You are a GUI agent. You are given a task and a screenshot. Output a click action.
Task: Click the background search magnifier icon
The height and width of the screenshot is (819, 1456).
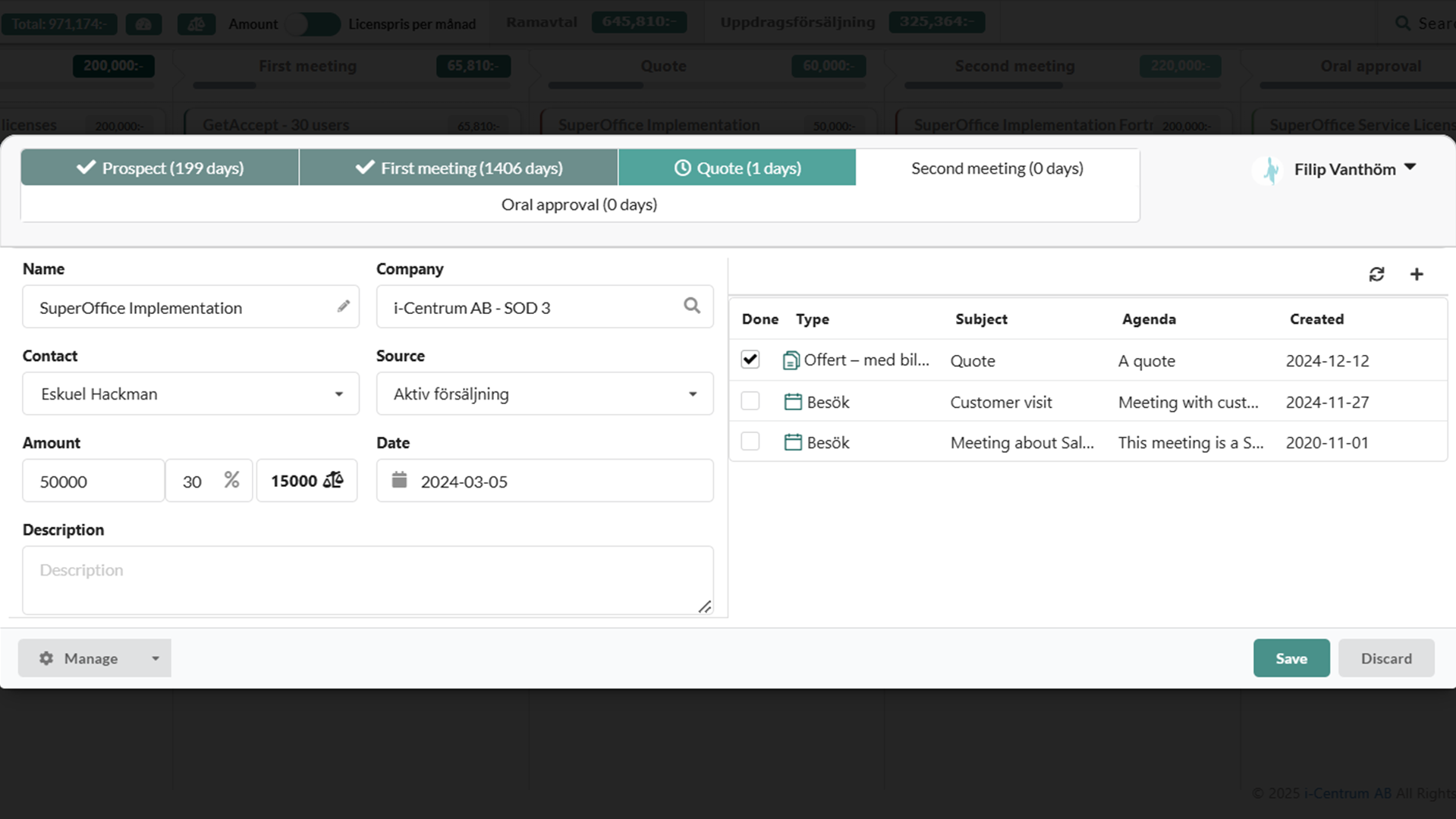1403,24
